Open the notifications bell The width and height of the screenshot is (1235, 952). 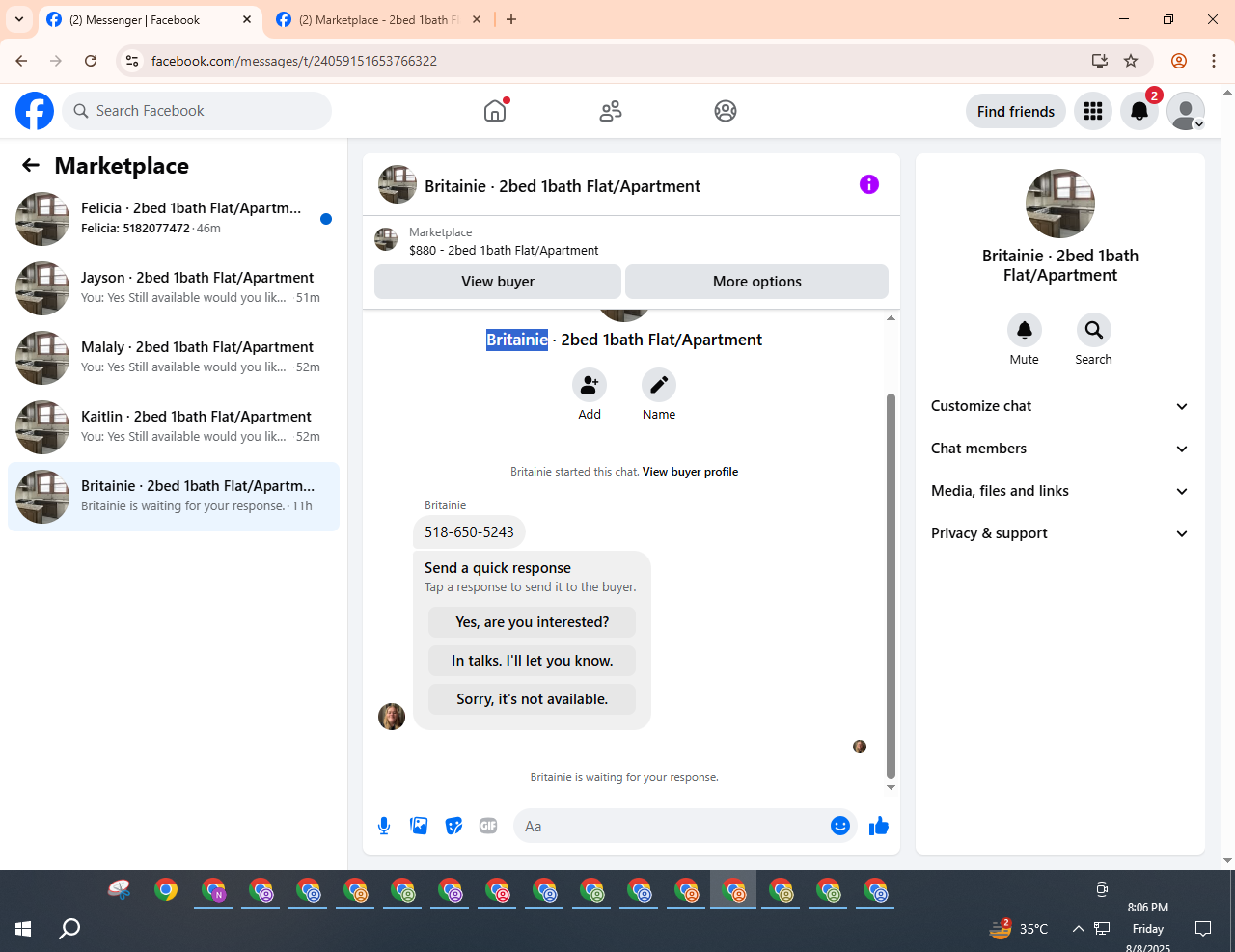tap(1139, 111)
